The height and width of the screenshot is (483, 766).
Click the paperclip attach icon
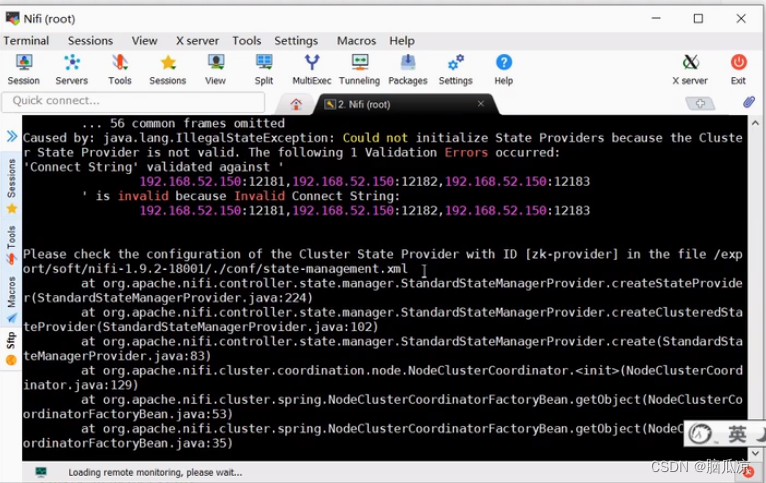point(748,102)
